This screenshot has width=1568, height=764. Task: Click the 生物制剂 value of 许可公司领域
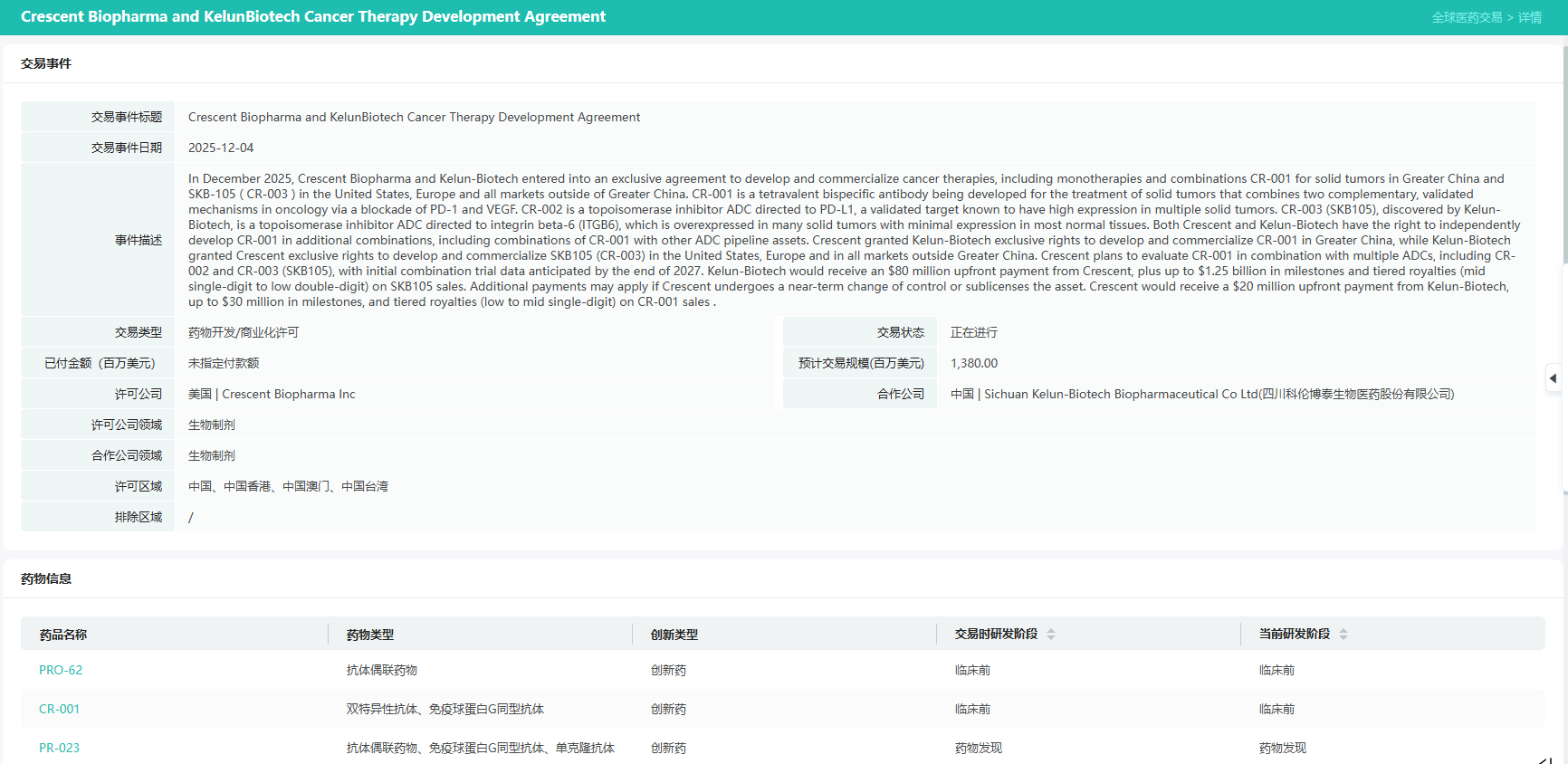(212, 425)
